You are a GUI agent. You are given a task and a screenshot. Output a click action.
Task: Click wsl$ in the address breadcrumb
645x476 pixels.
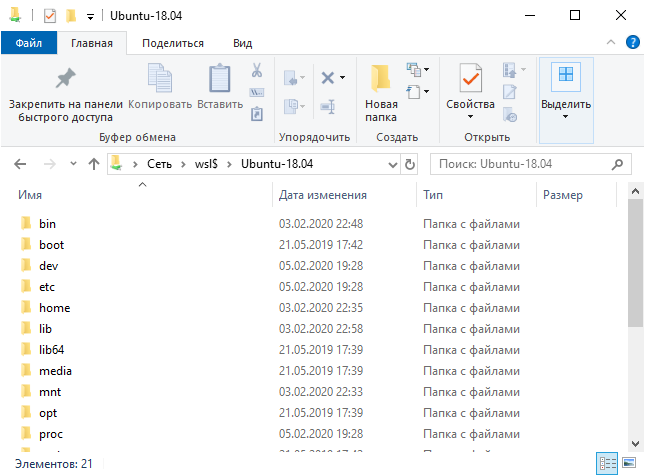[206, 164]
